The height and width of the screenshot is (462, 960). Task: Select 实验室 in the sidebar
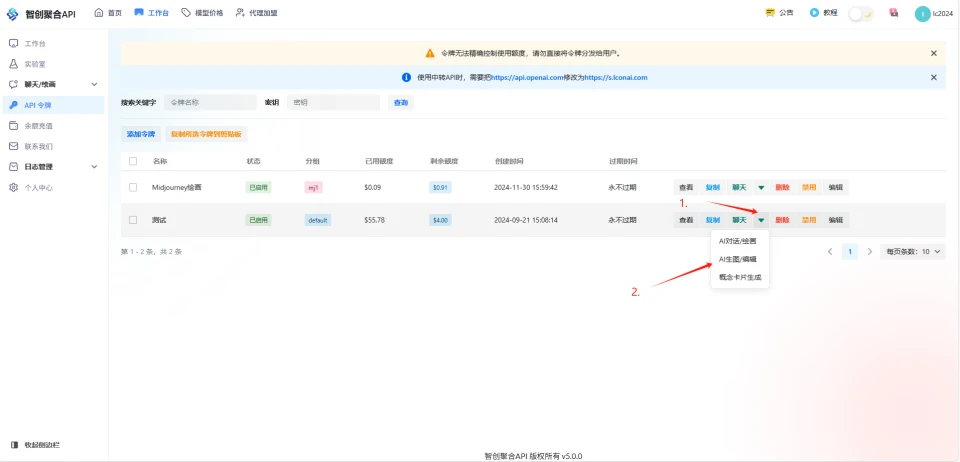[x=53, y=64]
